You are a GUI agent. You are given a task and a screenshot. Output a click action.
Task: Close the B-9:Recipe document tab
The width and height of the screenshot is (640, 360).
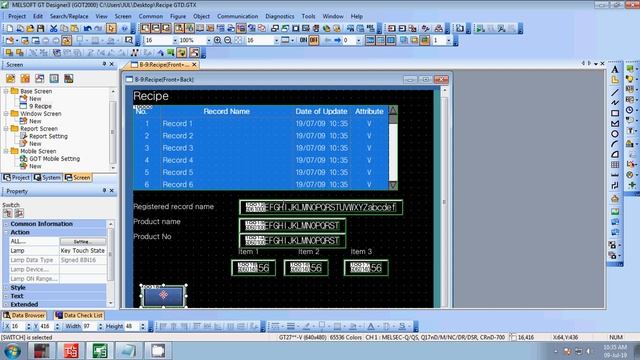click(x=194, y=64)
